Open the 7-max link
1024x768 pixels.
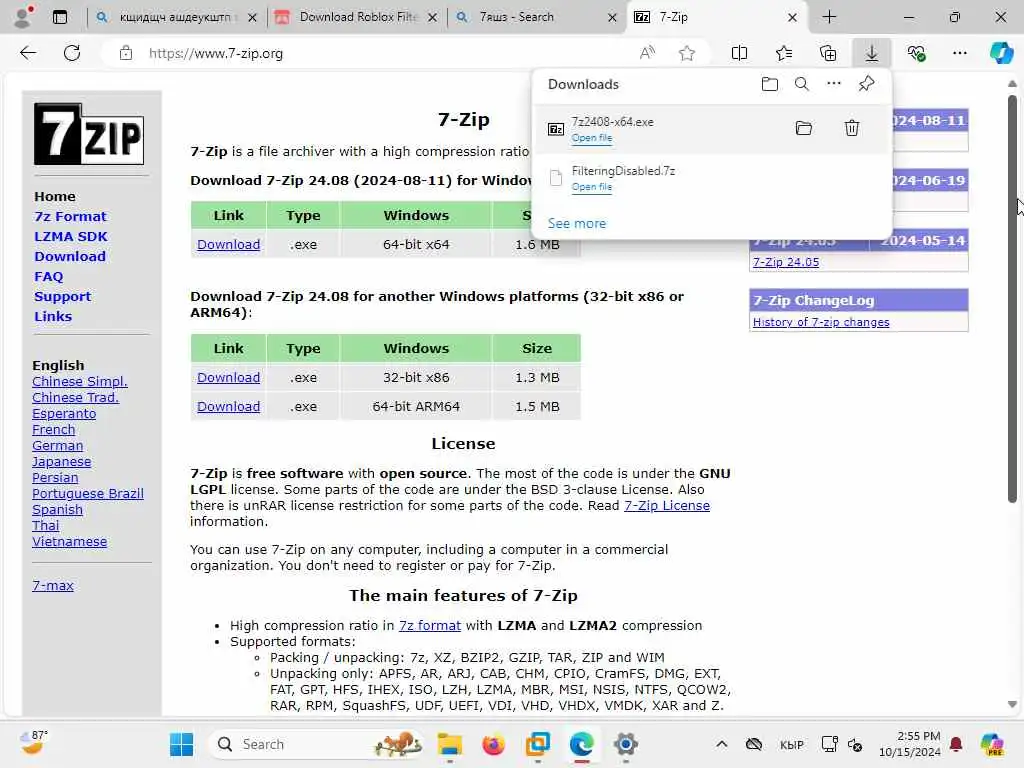point(53,586)
